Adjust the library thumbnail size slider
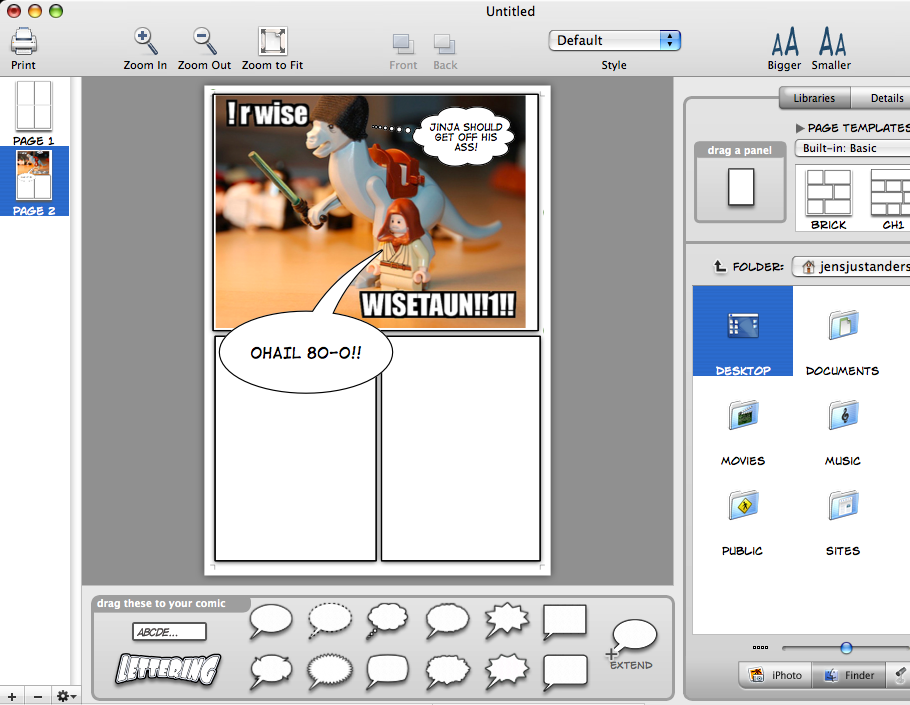Image resolution: width=910 pixels, height=705 pixels. click(x=846, y=648)
